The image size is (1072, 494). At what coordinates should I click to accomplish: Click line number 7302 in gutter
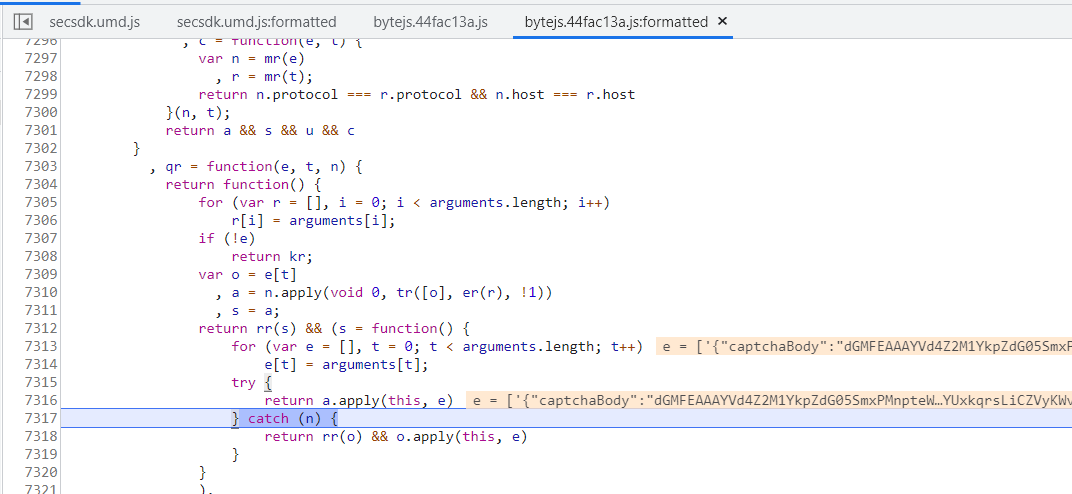[x=40, y=148]
